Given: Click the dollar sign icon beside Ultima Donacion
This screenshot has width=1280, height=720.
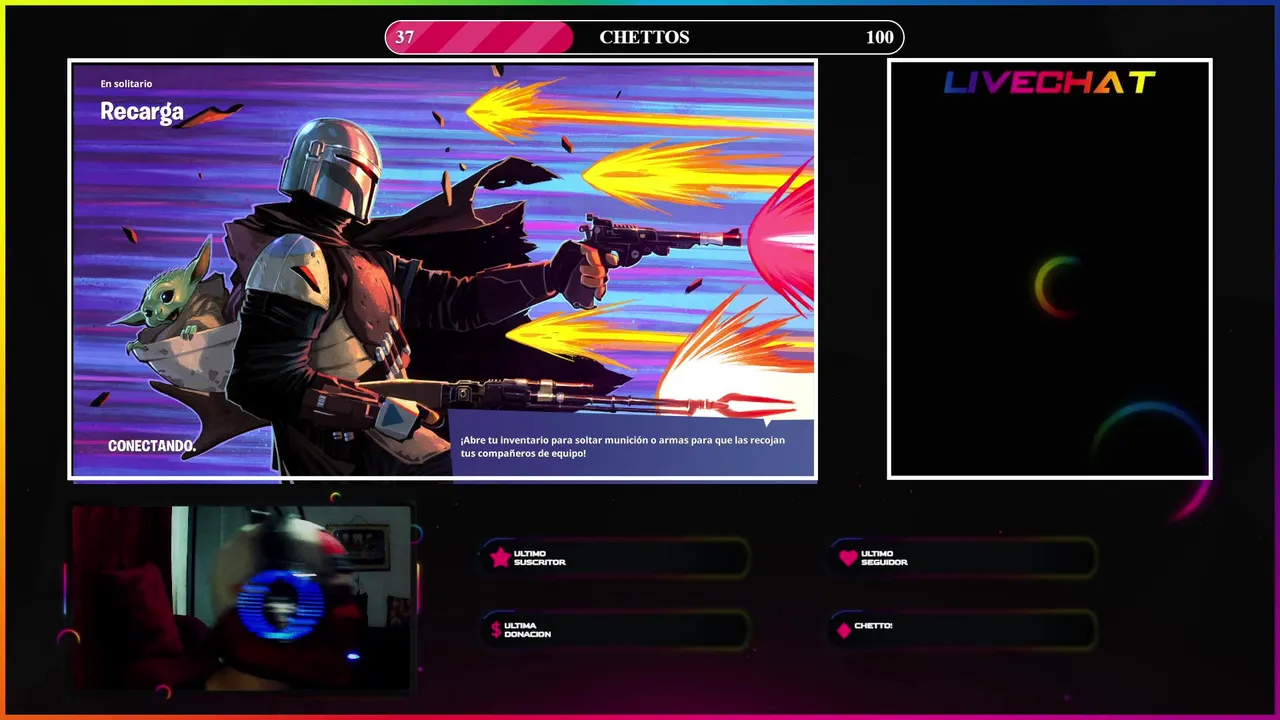Looking at the screenshot, I should pyautogui.click(x=496, y=630).
